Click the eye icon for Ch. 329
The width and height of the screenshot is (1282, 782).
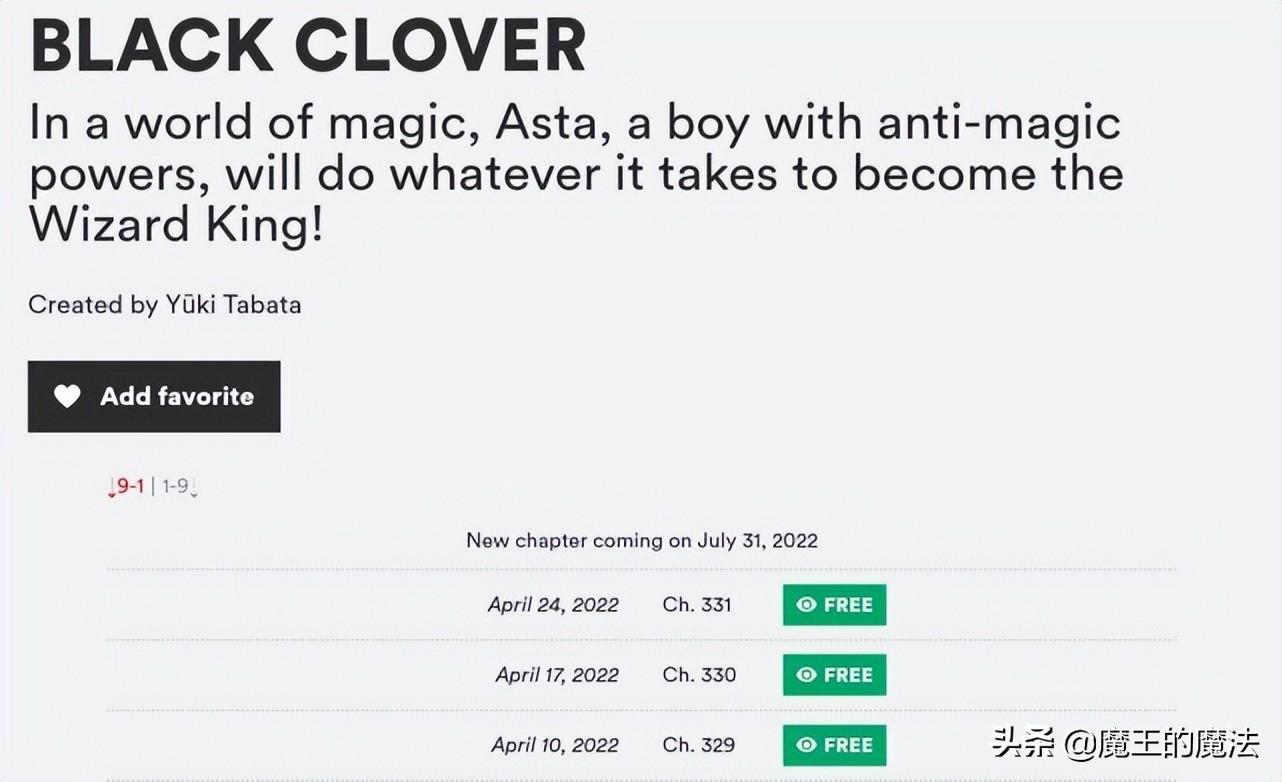pyautogui.click(x=806, y=745)
